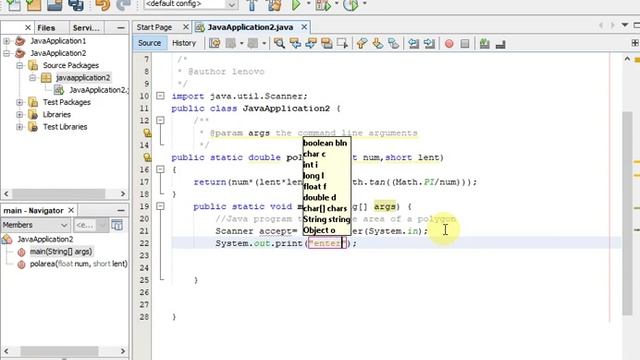Viewport: 640px width, 360px height.
Task: Click the Comment code icon
Action: [484, 43]
